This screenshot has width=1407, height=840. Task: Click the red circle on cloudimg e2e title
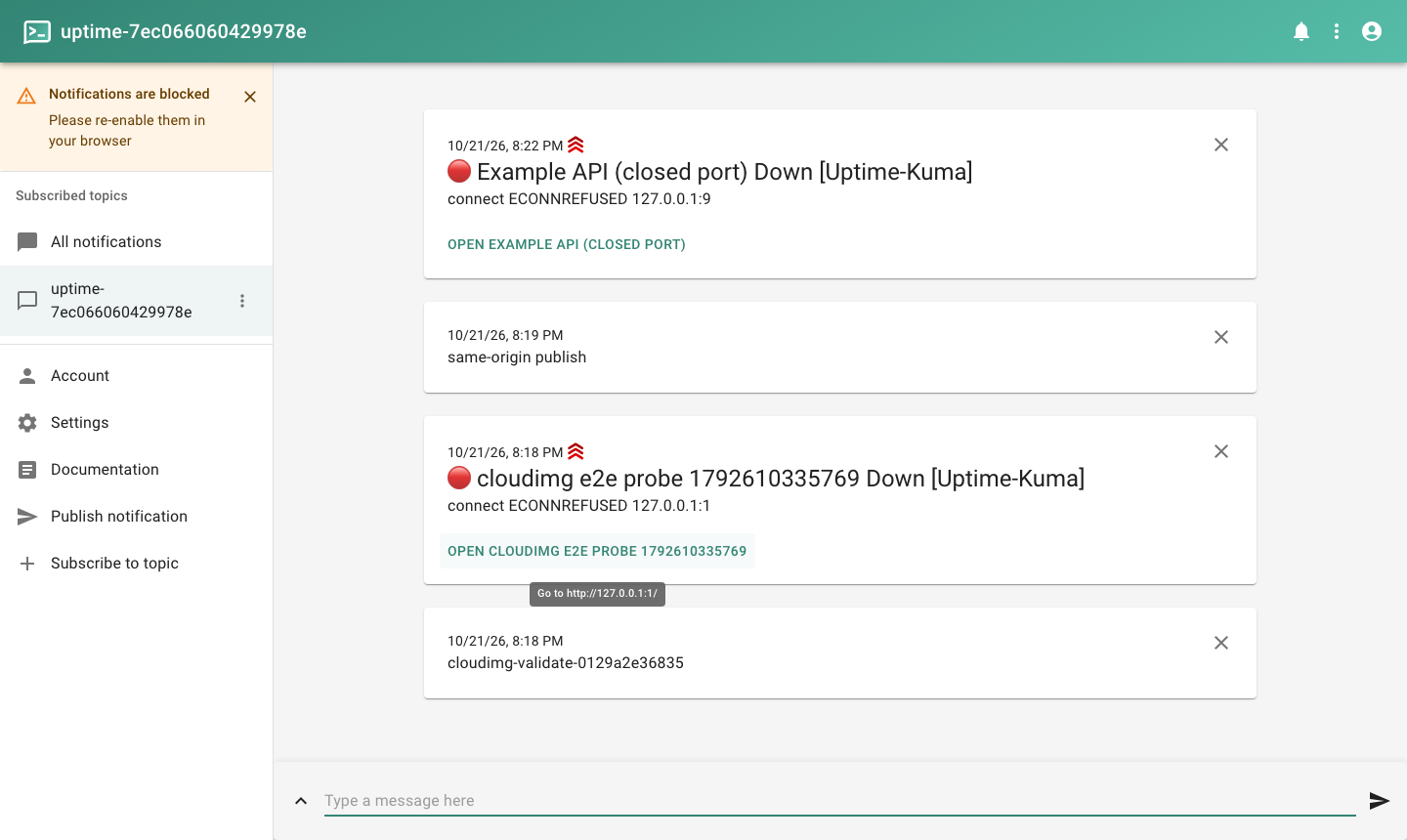point(459,479)
